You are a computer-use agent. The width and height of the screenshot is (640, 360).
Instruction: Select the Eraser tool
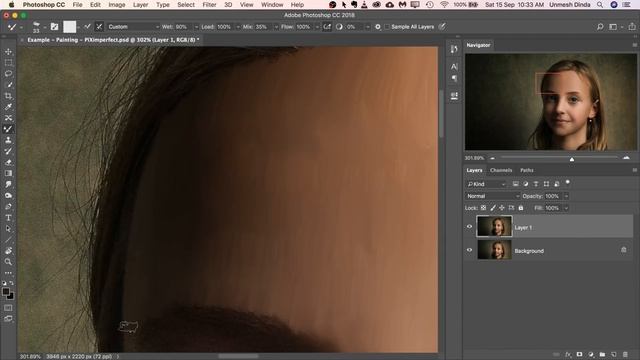pyautogui.click(x=8, y=162)
